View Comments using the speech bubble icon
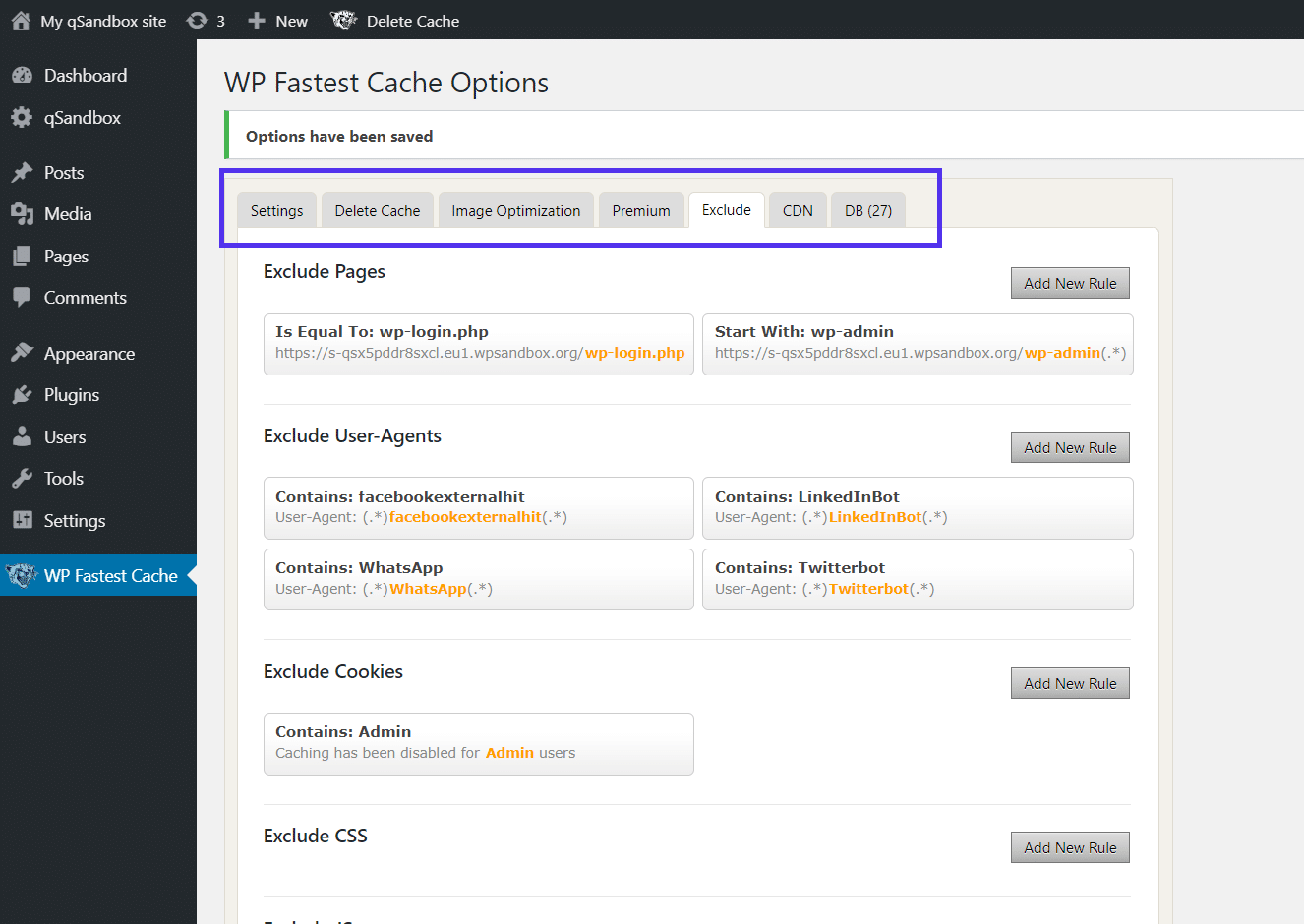The height and width of the screenshot is (924, 1304). click(24, 297)
